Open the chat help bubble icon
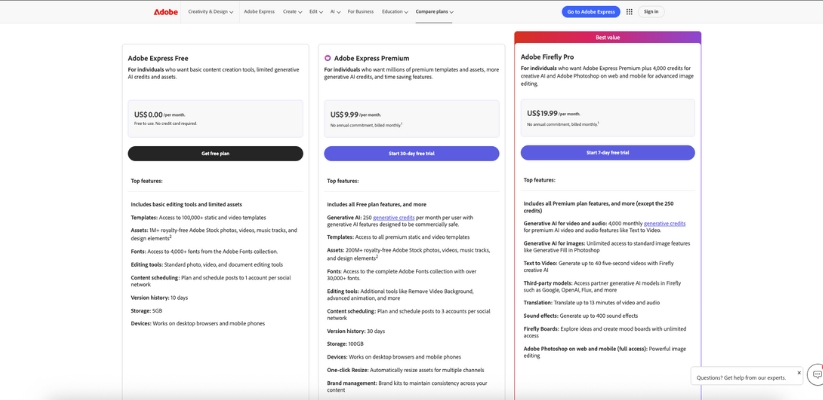823x400 pixels. (x=817, y=374)
